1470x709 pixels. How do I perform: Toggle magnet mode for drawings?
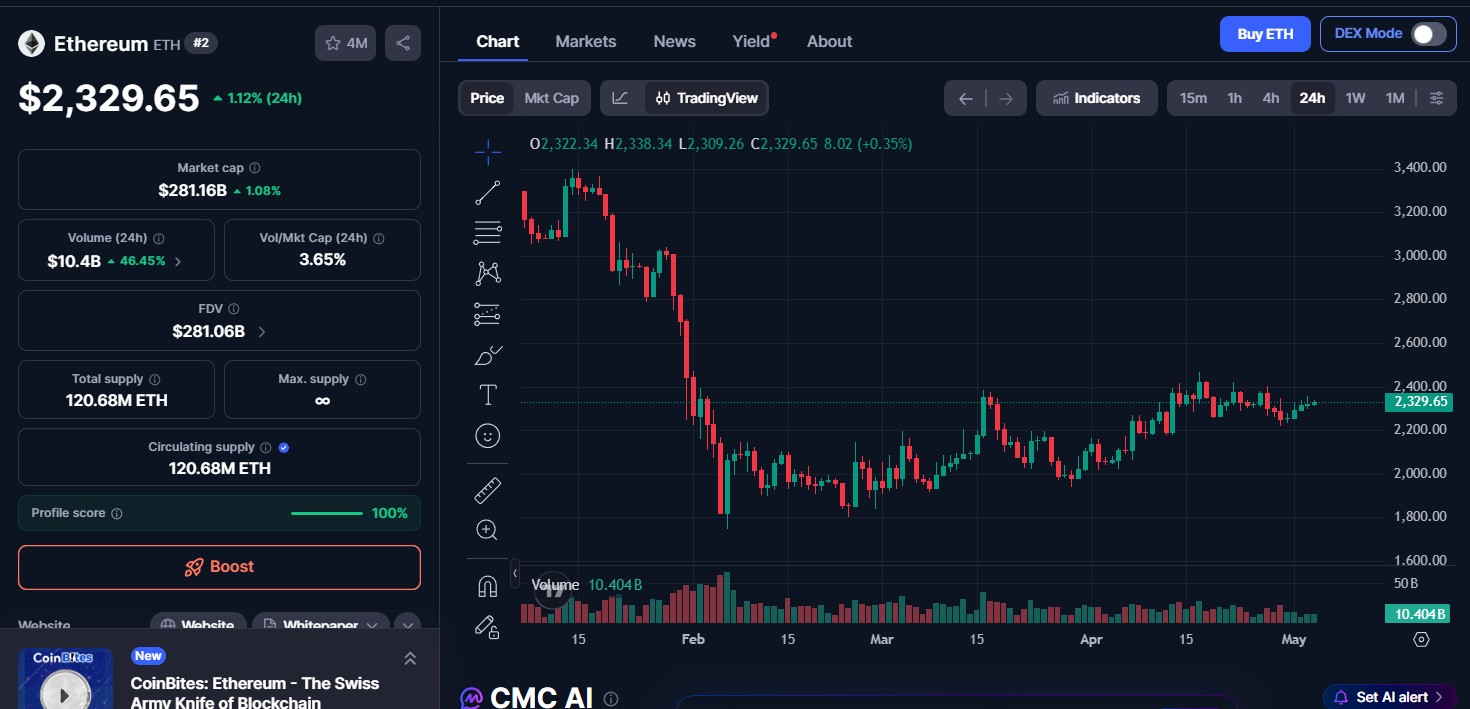(x=487, y=586)
